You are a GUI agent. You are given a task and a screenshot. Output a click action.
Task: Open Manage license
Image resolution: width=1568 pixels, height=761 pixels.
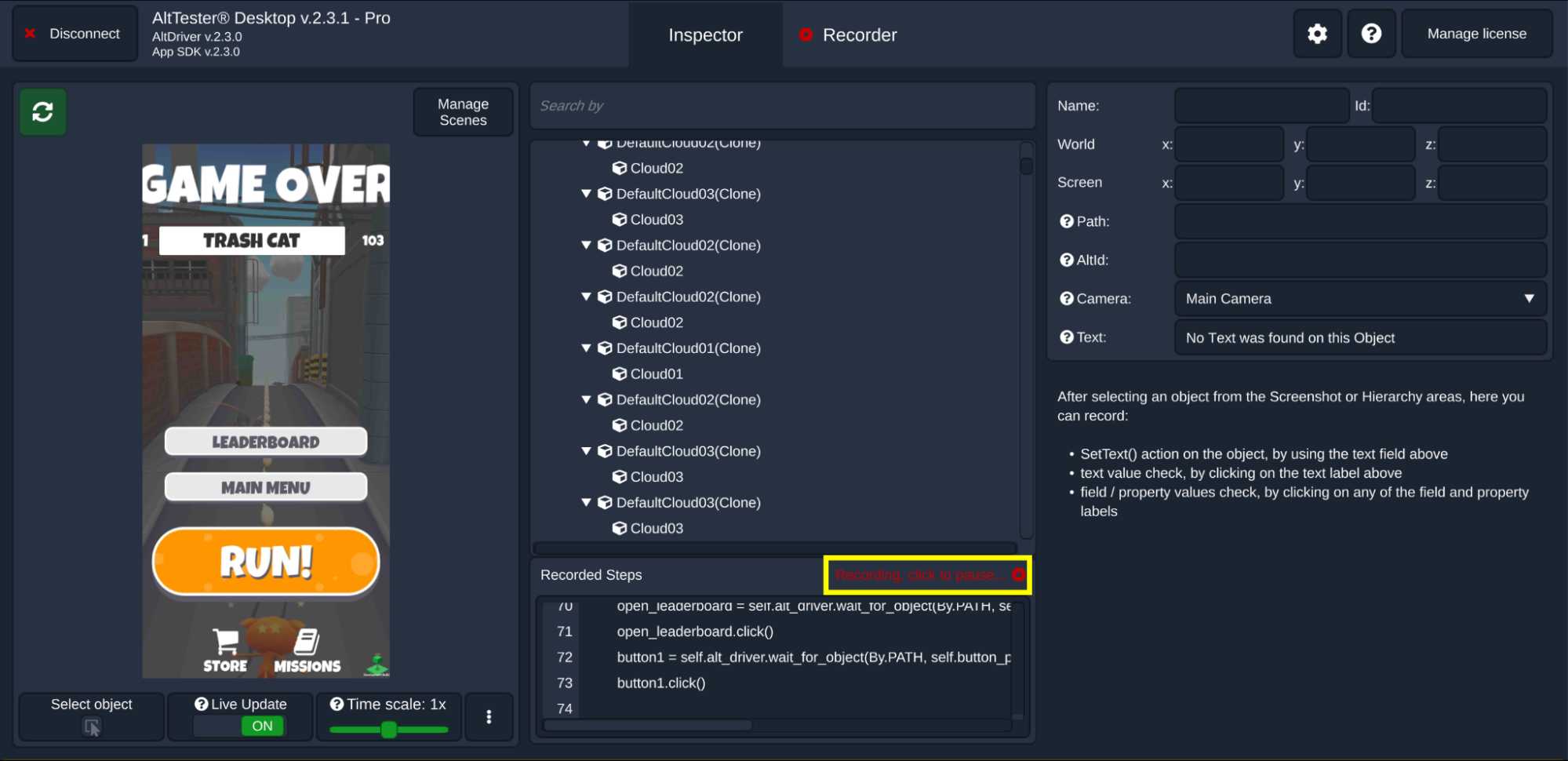click(1476, 34)
